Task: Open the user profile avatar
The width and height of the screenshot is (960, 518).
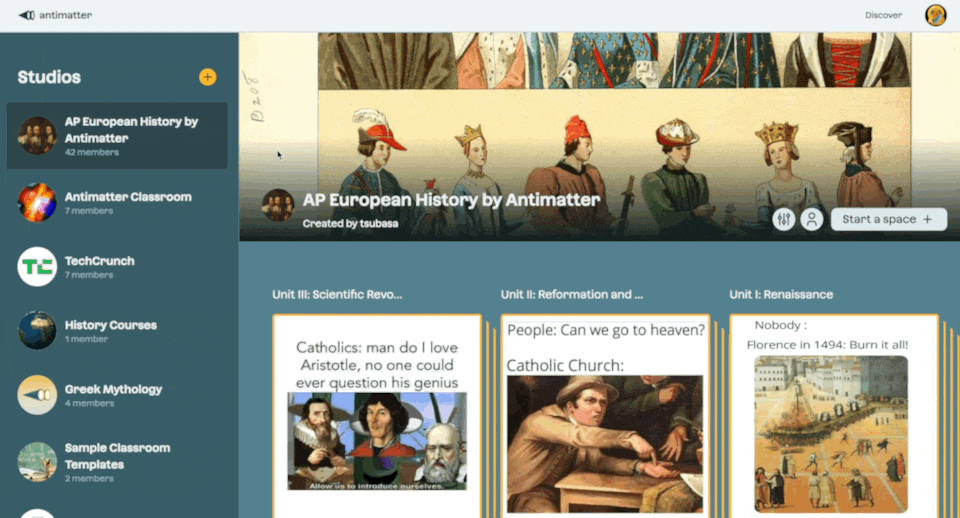Action: [x=936, y=15]
